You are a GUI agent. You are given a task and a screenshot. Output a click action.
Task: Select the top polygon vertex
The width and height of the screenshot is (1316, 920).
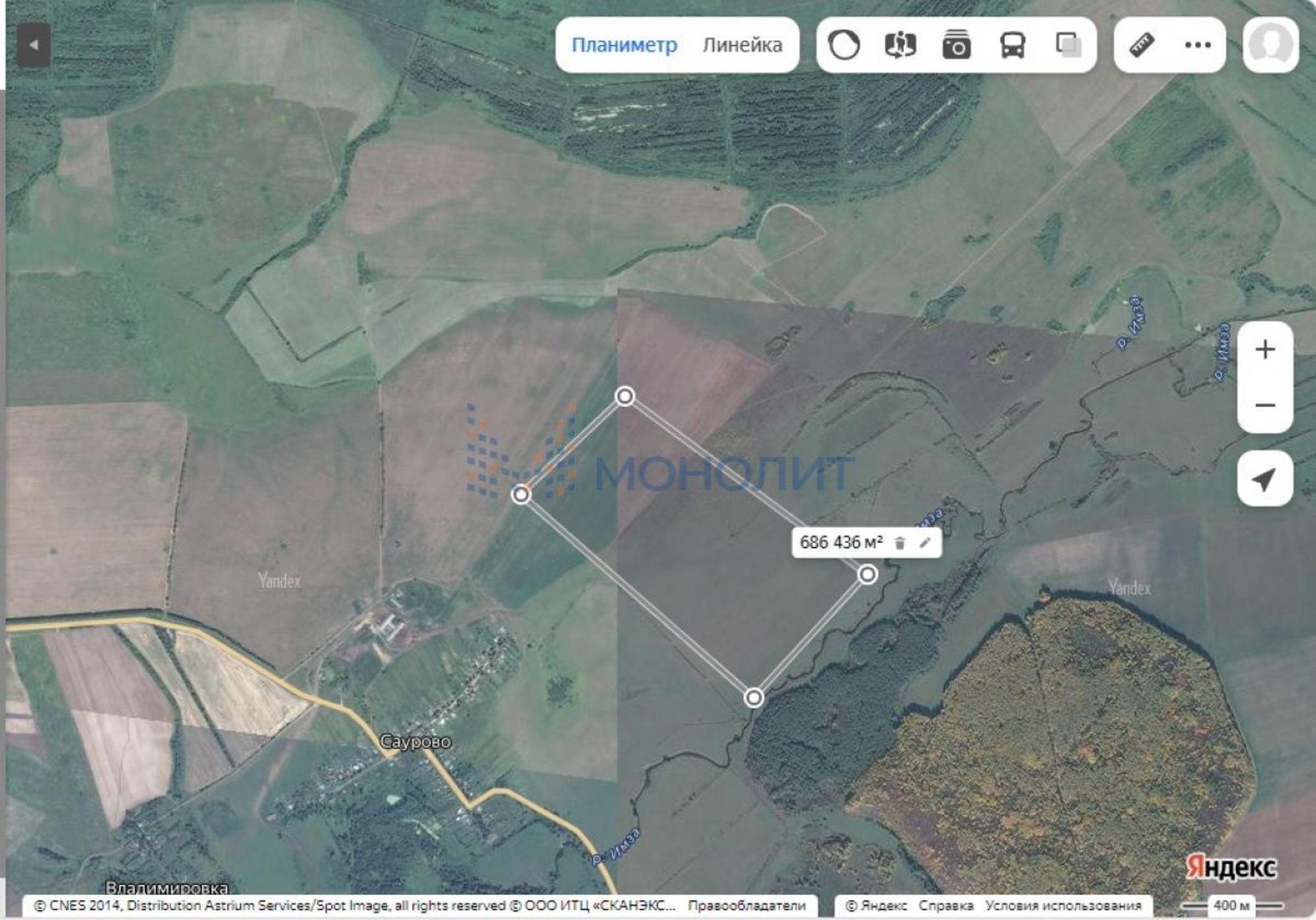point(625,396)
